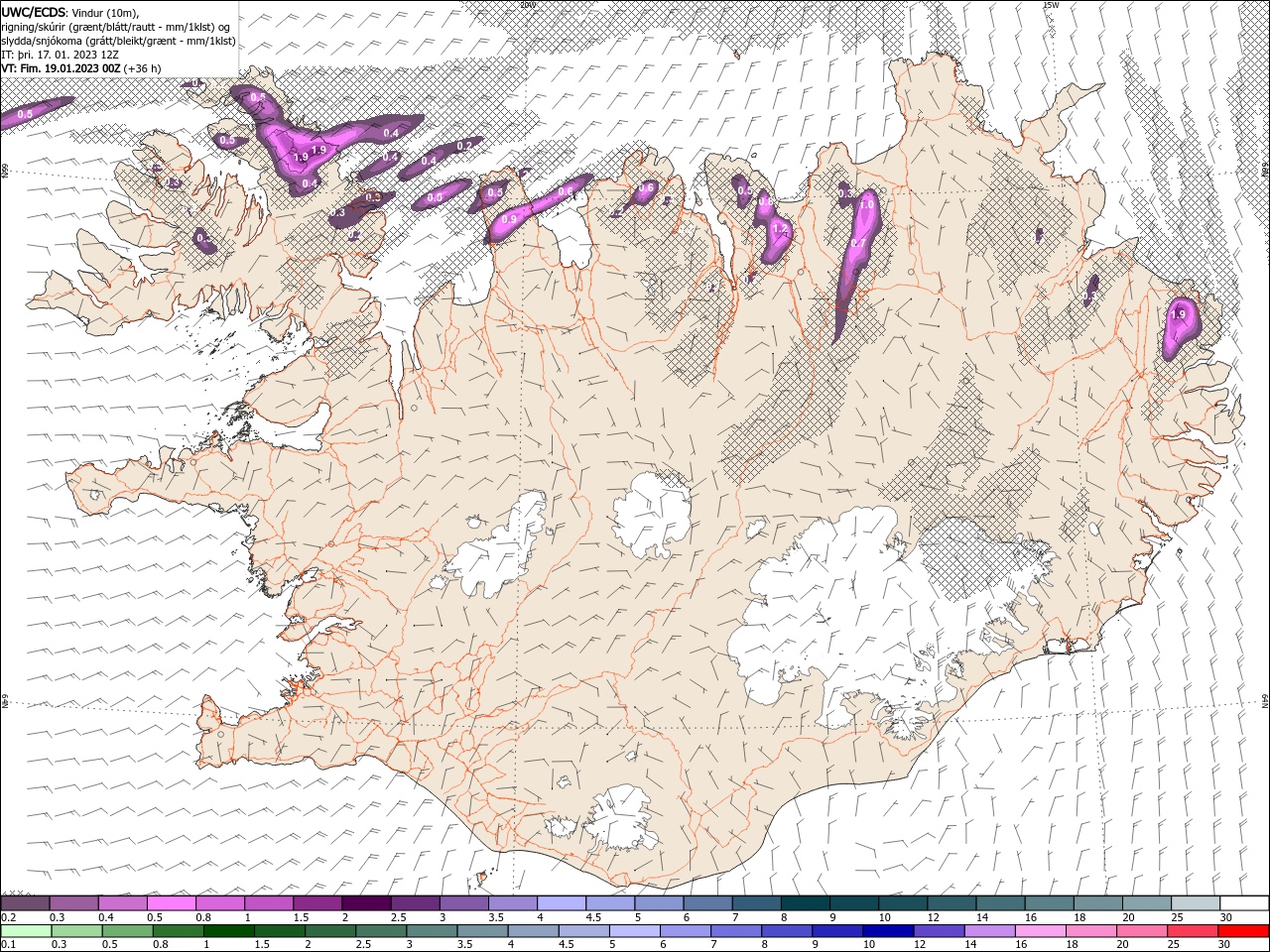This screenshot has height=952, width=1270.
Task: Pick the 7 blue swatch in lower legend row
Action: pos(735,931)
